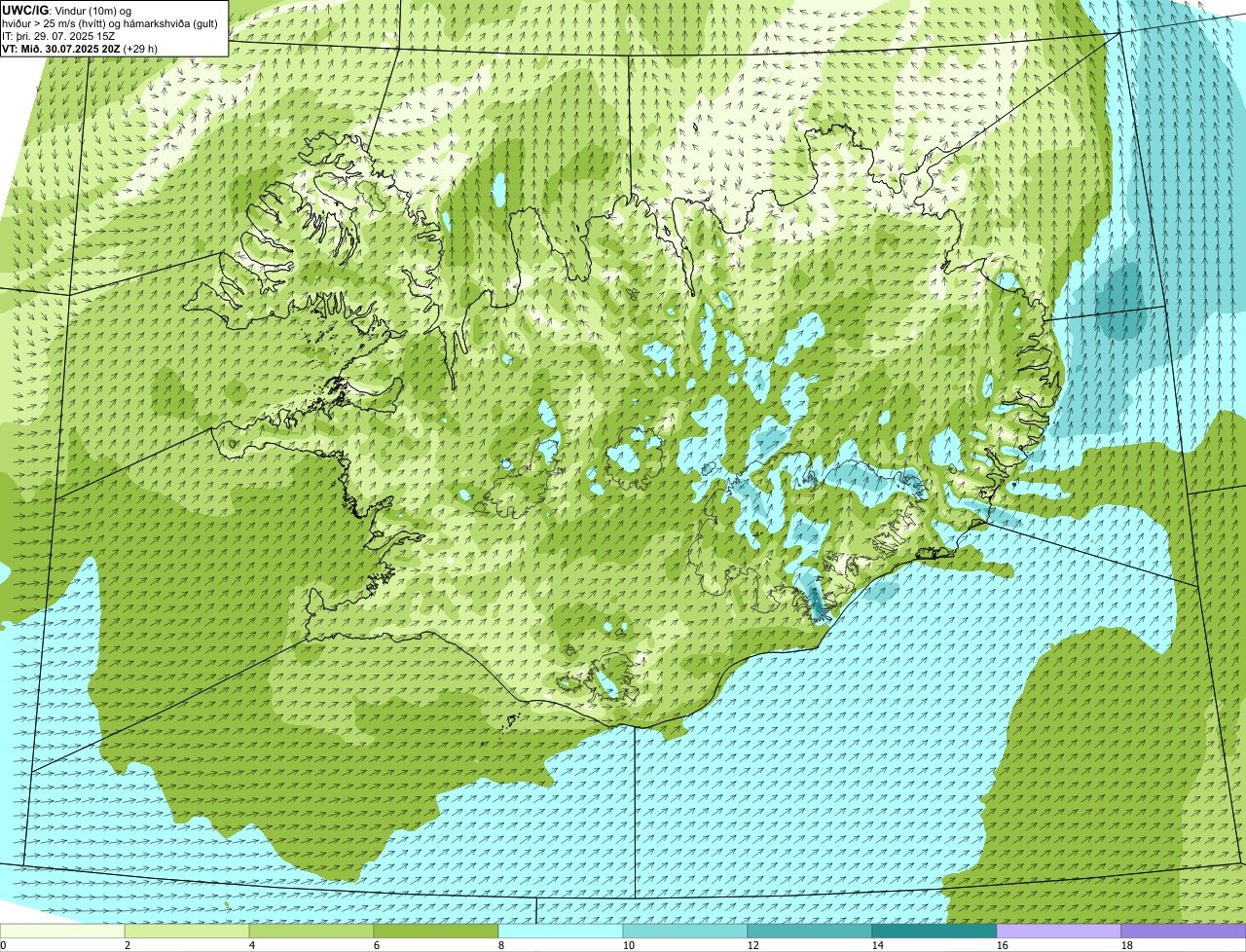Screen dimensions: 1246x952
Task: Click the "IT: þri. 29. 07. 2025 15Z" line
Action: tap(59, 36)
